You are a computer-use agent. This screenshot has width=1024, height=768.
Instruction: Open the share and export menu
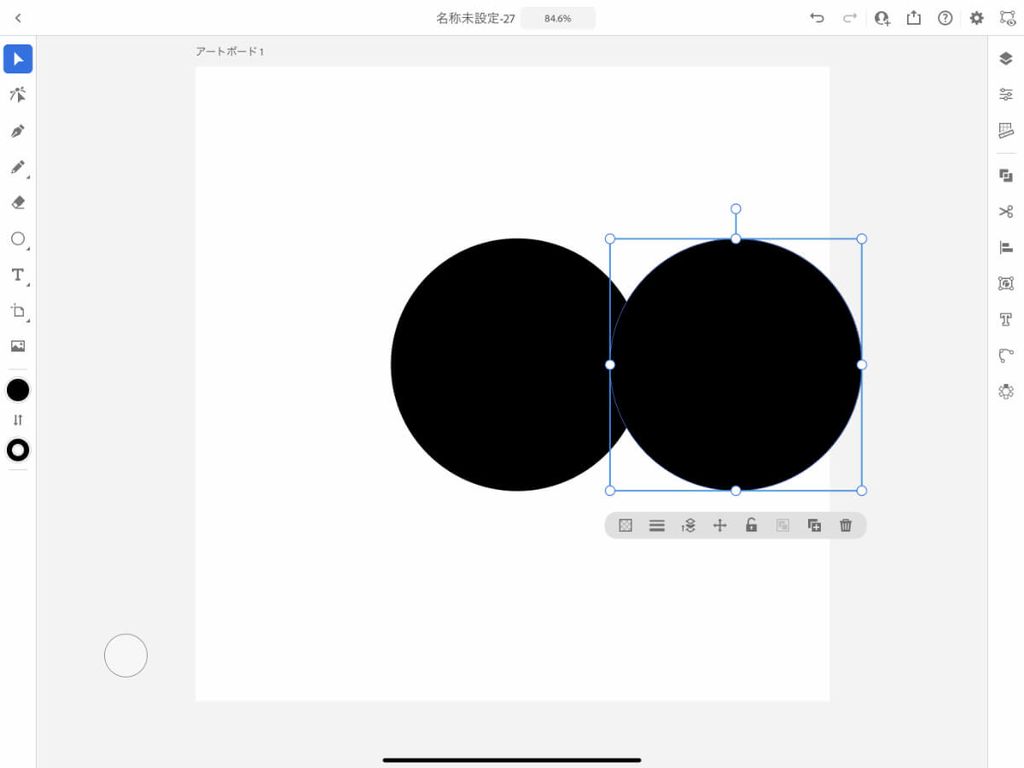coord(914,18)
